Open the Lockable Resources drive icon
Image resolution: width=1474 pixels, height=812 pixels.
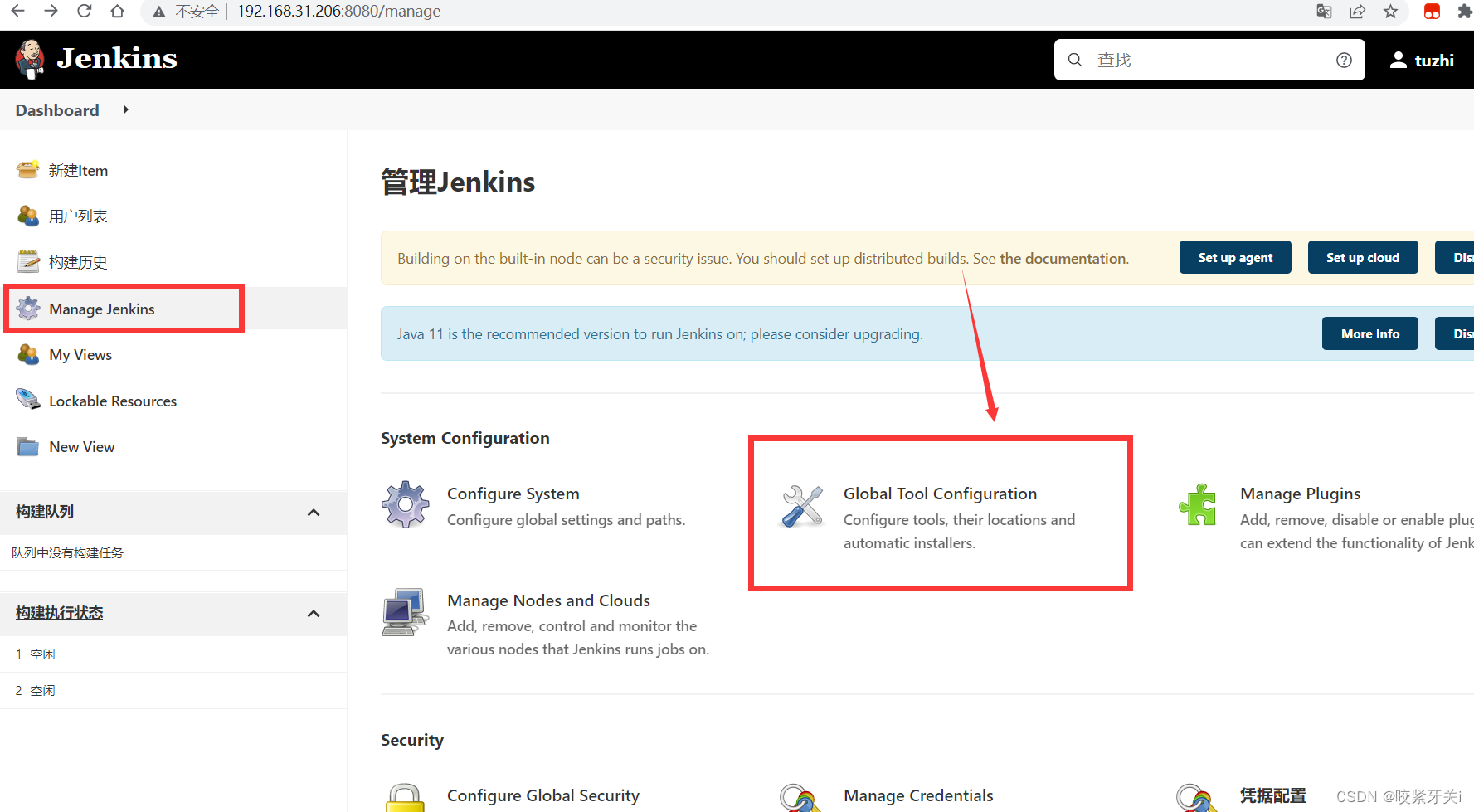(28, 400)
